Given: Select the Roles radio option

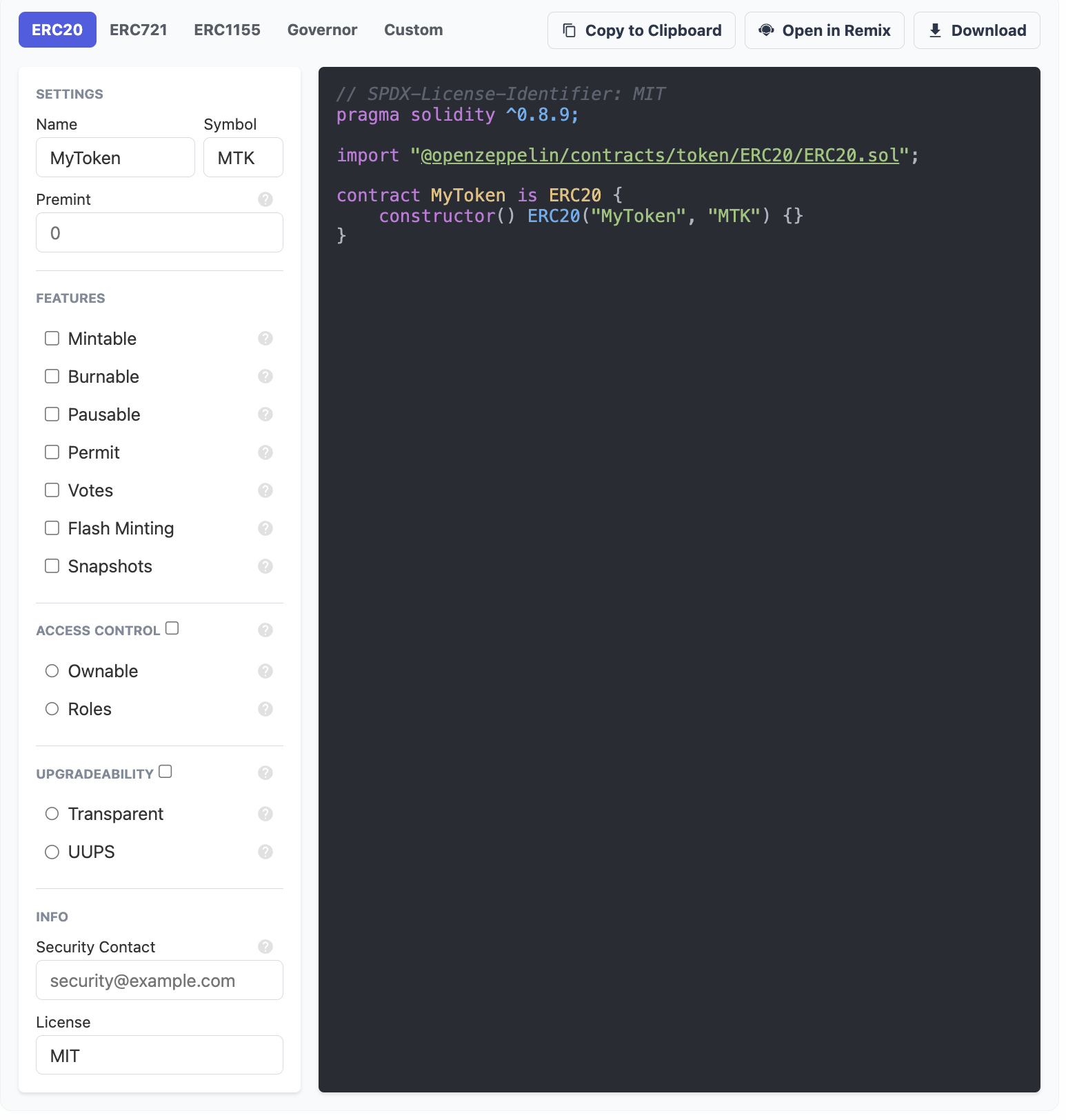Looking at the screenshot, I should coord(52,709).
